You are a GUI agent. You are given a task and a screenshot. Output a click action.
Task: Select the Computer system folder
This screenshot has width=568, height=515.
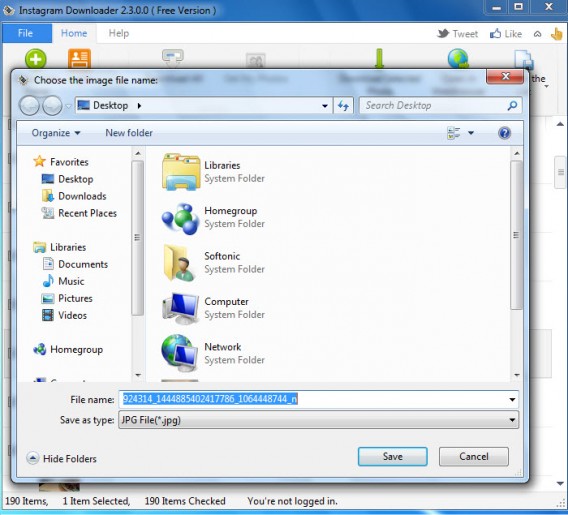214,308
